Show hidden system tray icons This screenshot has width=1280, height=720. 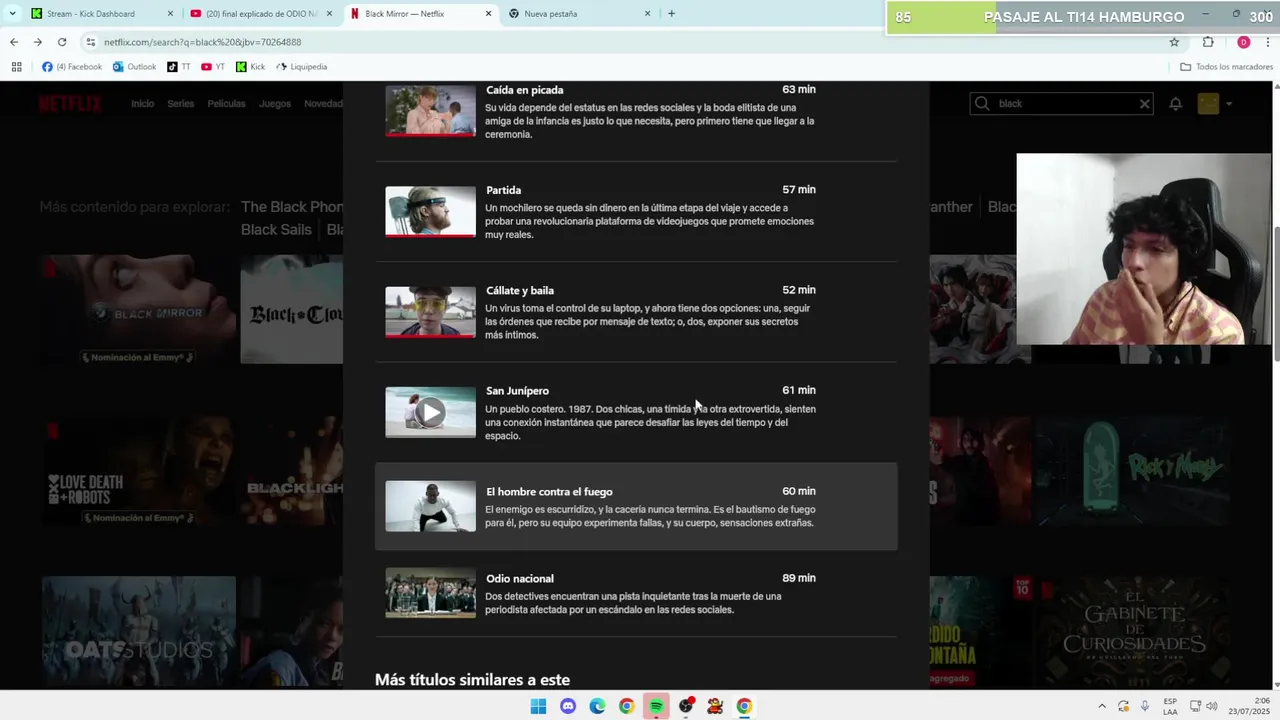pos(1102,706)
